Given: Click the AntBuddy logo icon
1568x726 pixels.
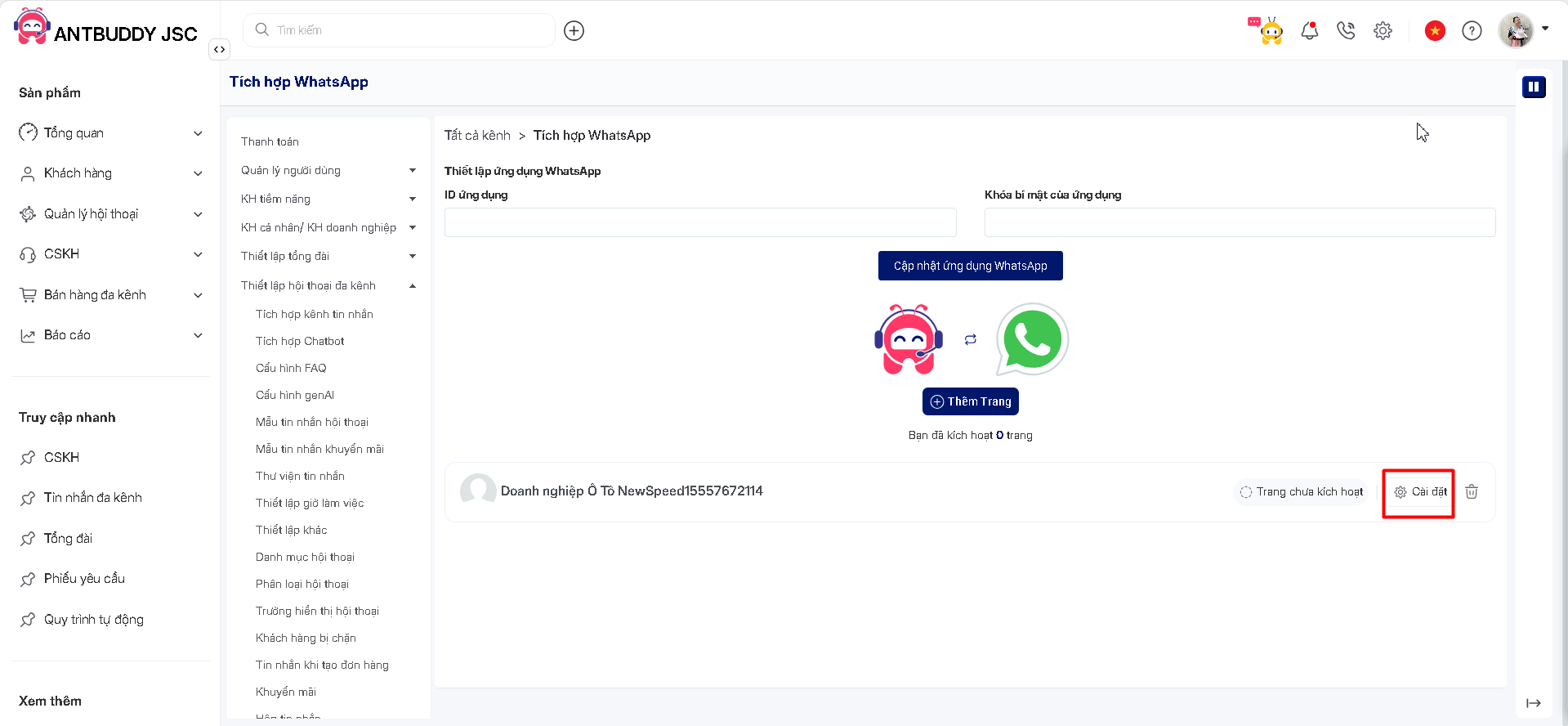Looking at the screenshot, I should [x=32, y=27].
